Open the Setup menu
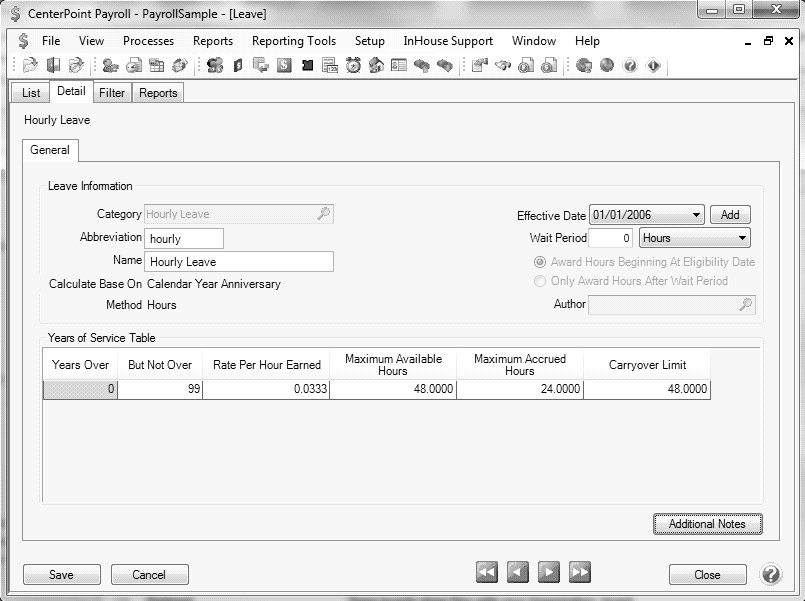805x601 pixels. [x=370, y=41]
